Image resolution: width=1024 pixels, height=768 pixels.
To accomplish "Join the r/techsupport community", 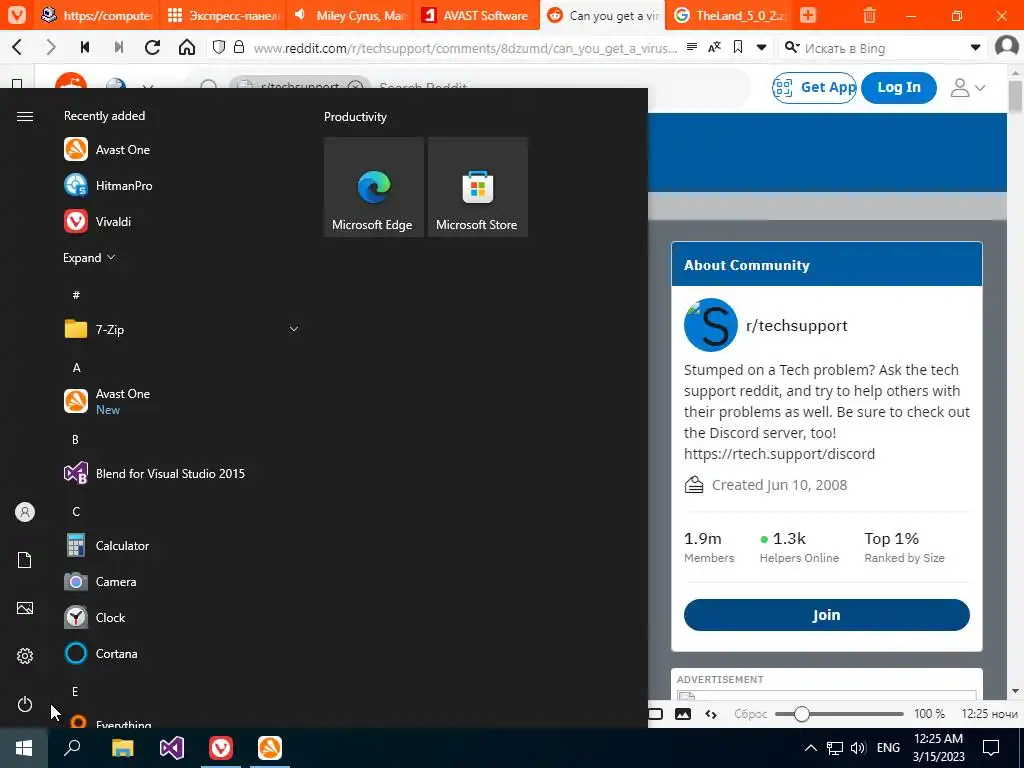I will (x=826, y=615).
